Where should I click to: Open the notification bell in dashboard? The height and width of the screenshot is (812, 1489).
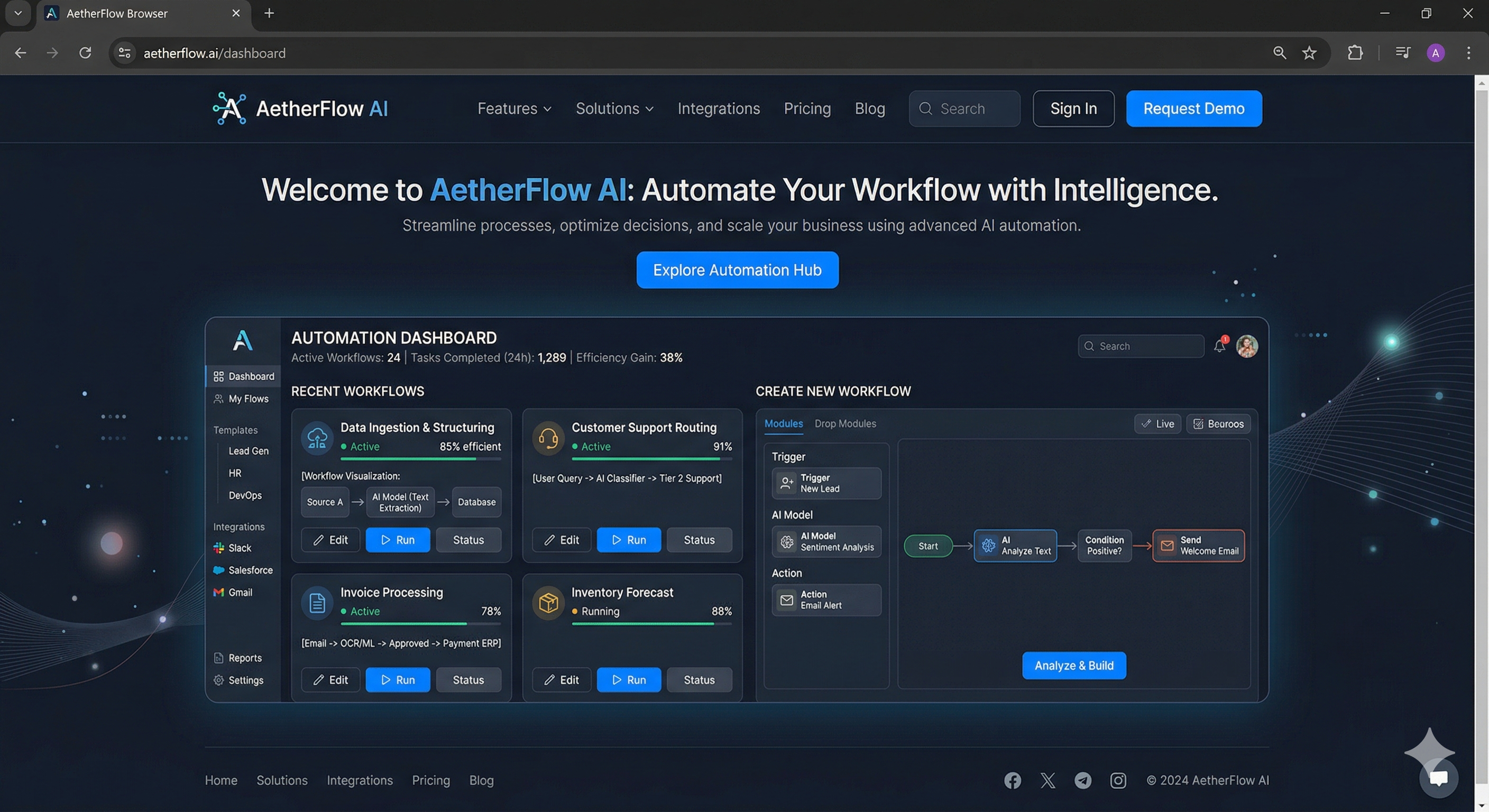(x=1220, y=345)
